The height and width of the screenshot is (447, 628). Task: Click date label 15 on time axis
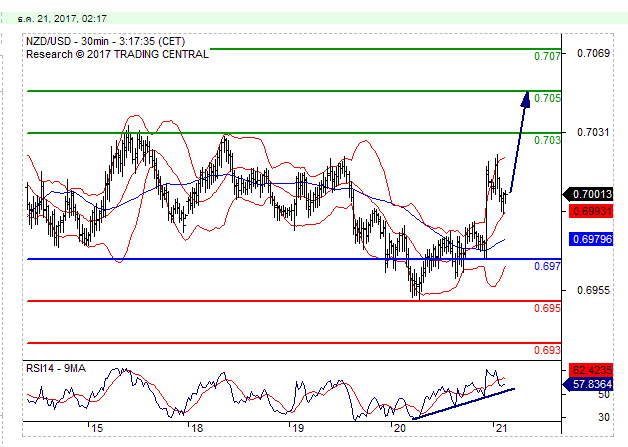click(97, 428)
